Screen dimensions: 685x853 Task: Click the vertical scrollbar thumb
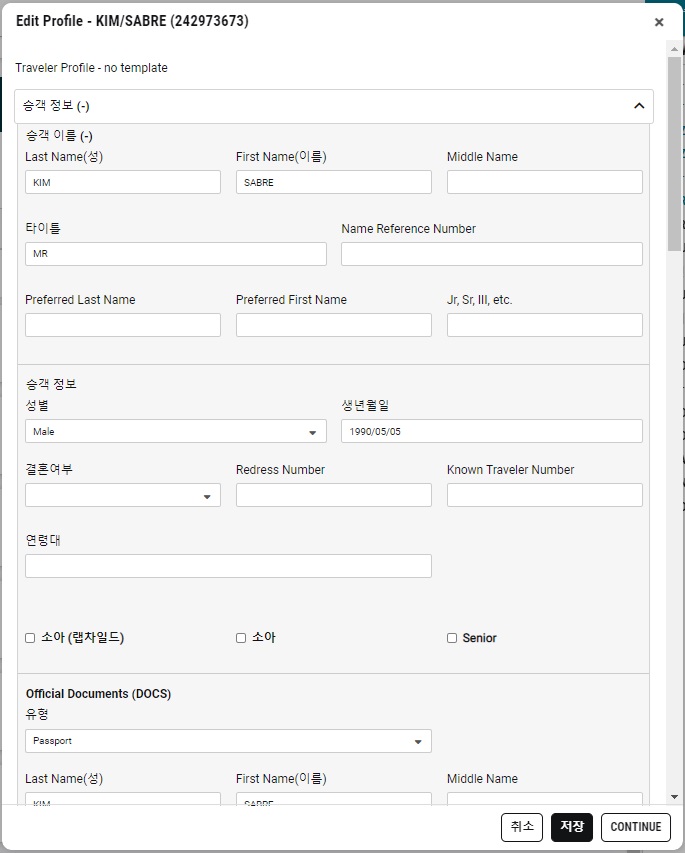point(674,153)
